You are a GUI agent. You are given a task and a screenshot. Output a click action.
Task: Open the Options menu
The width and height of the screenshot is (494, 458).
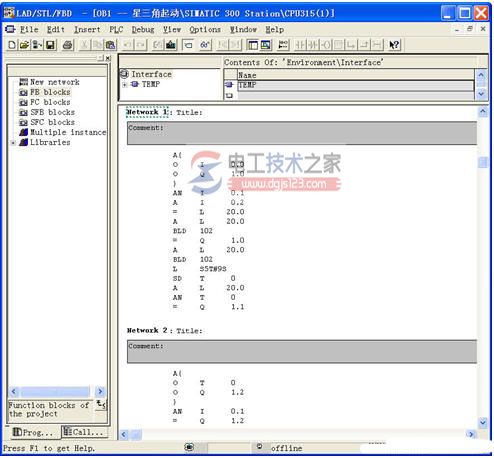click(205, 30)
